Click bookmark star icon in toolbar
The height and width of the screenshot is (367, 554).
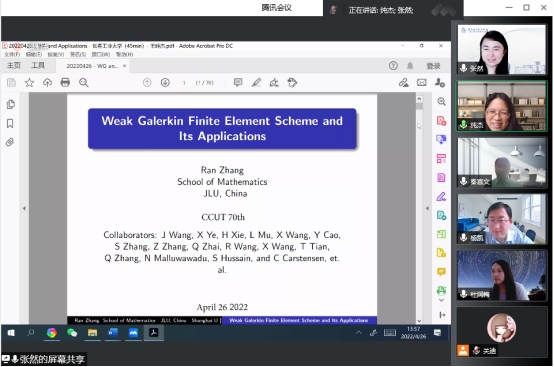click(x=29, y=83)
